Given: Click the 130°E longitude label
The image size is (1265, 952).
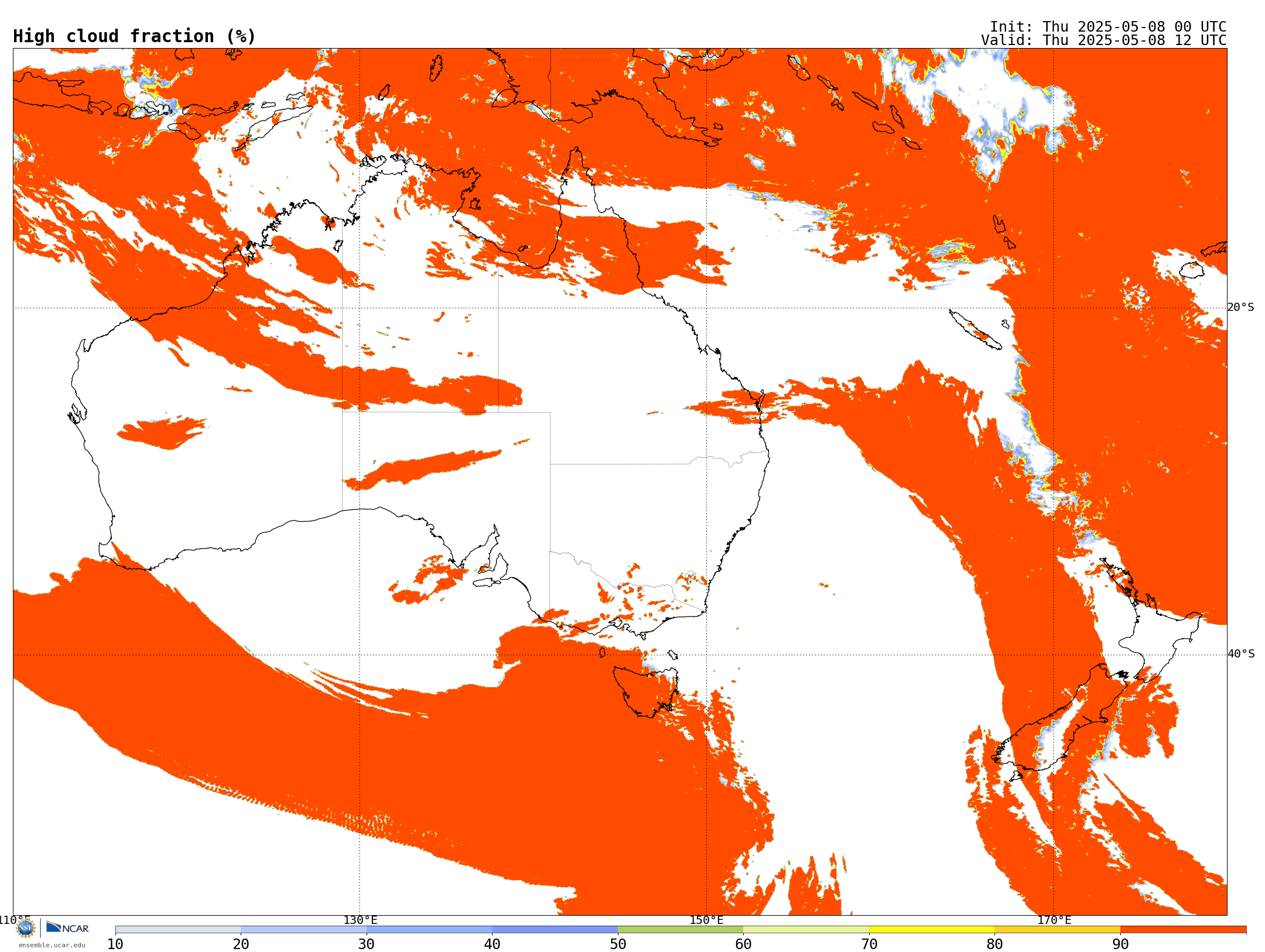Looking at the screenshot, I should [360, 920].
